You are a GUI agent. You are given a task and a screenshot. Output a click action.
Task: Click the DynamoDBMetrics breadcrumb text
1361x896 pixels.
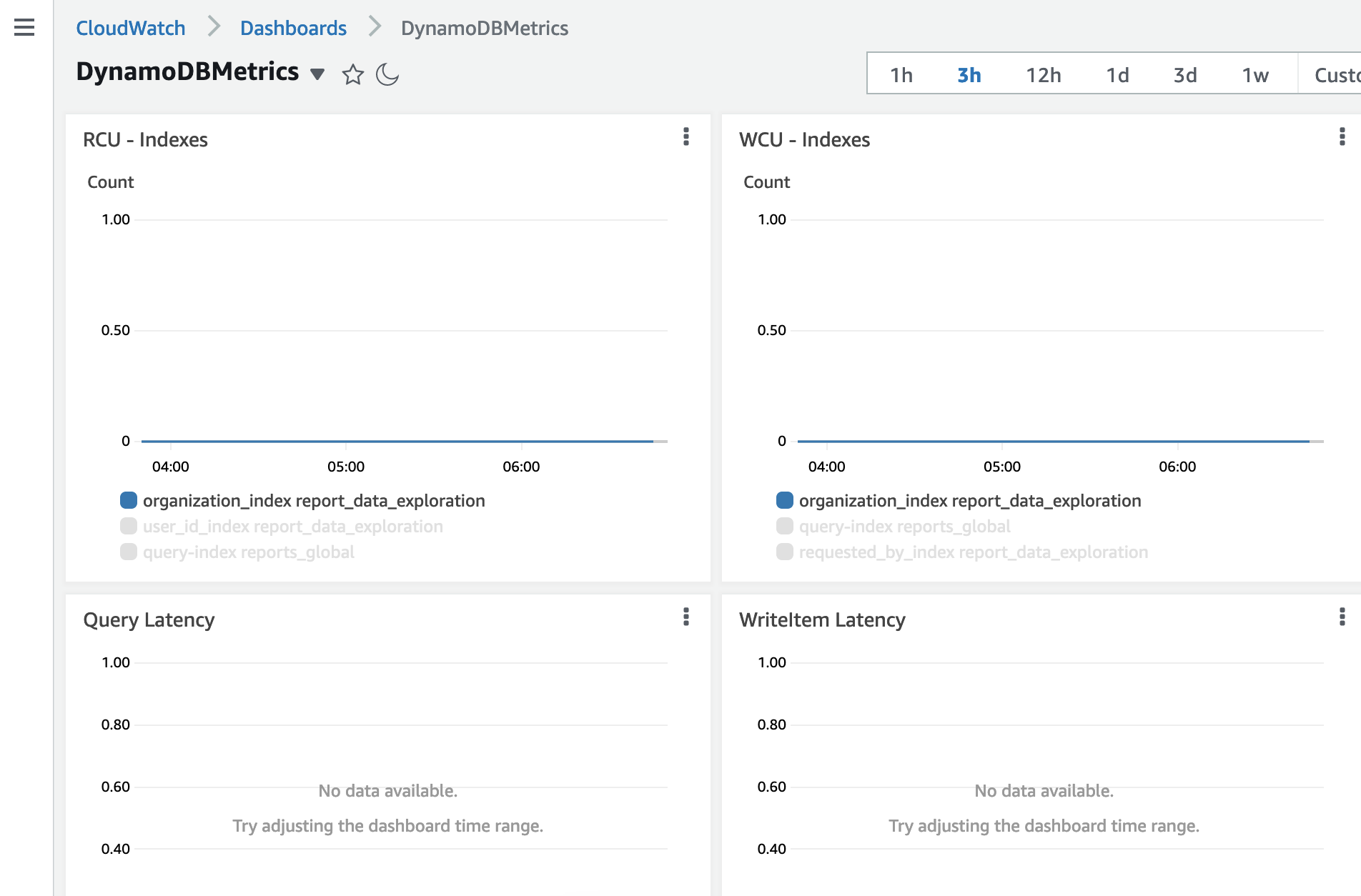(485, 28)
